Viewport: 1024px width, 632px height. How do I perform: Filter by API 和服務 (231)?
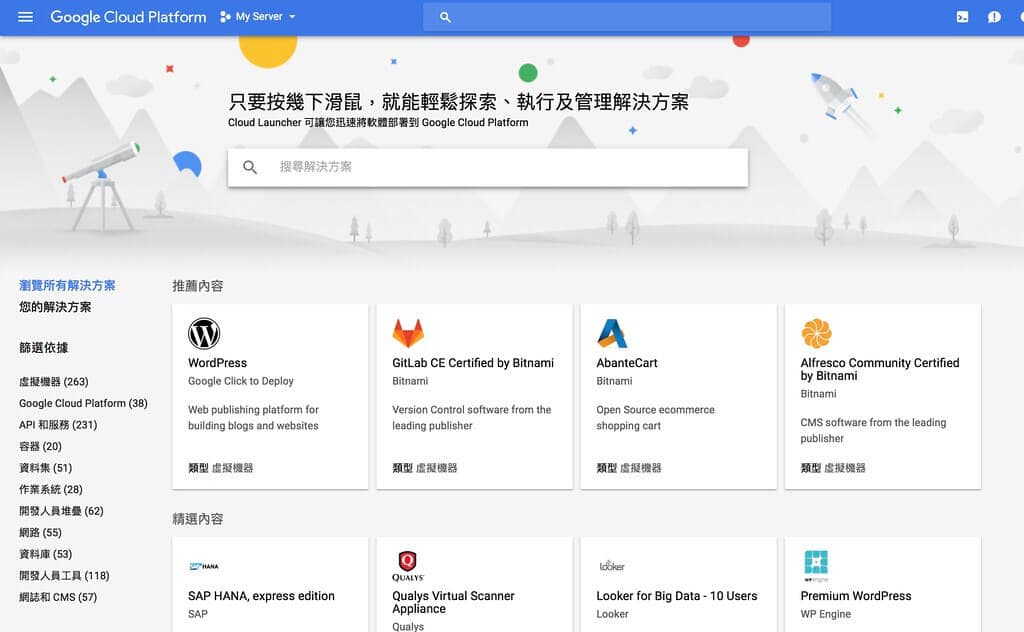click(x=58, y=424)
